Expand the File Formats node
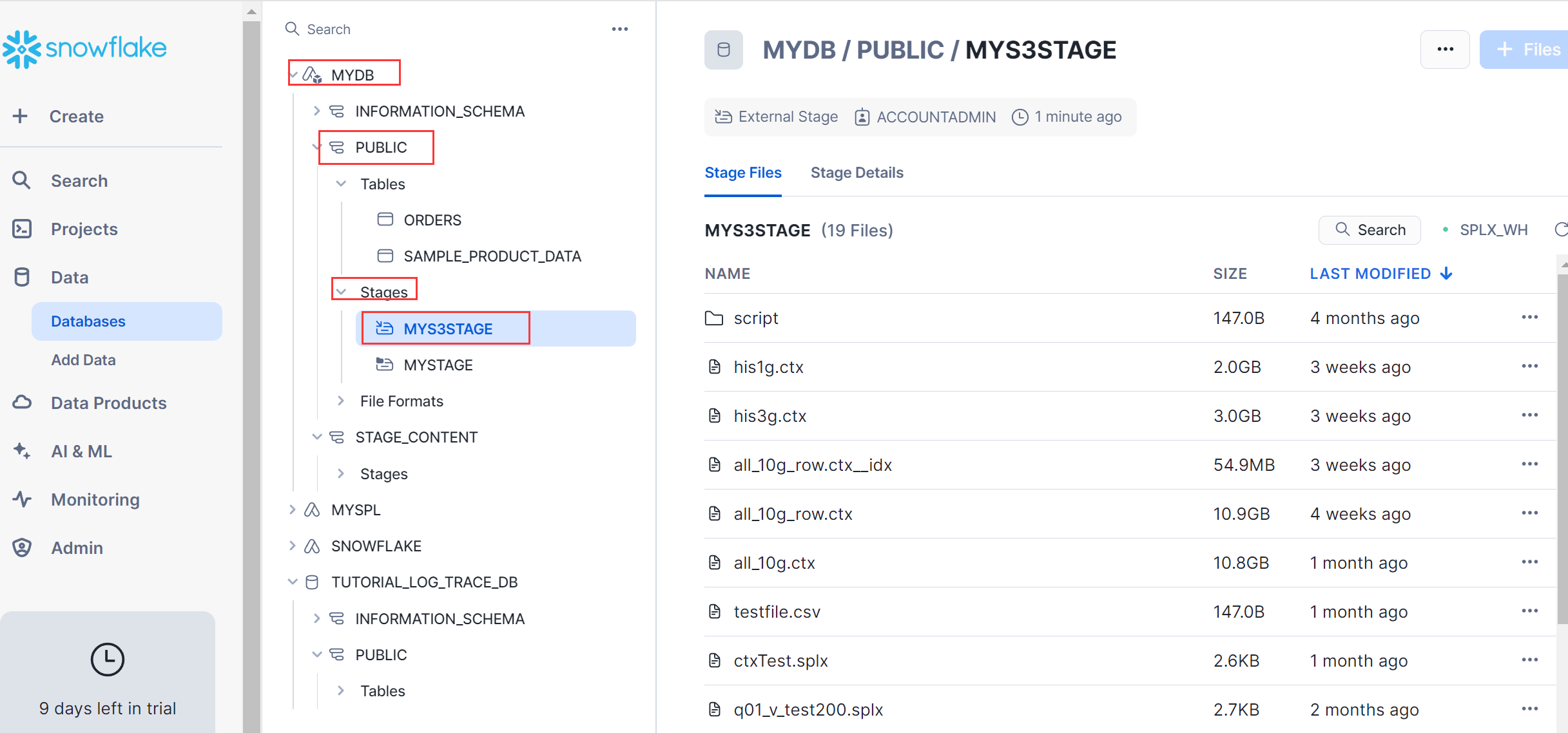The image size is (1568, 733). (x=341, y=401)
